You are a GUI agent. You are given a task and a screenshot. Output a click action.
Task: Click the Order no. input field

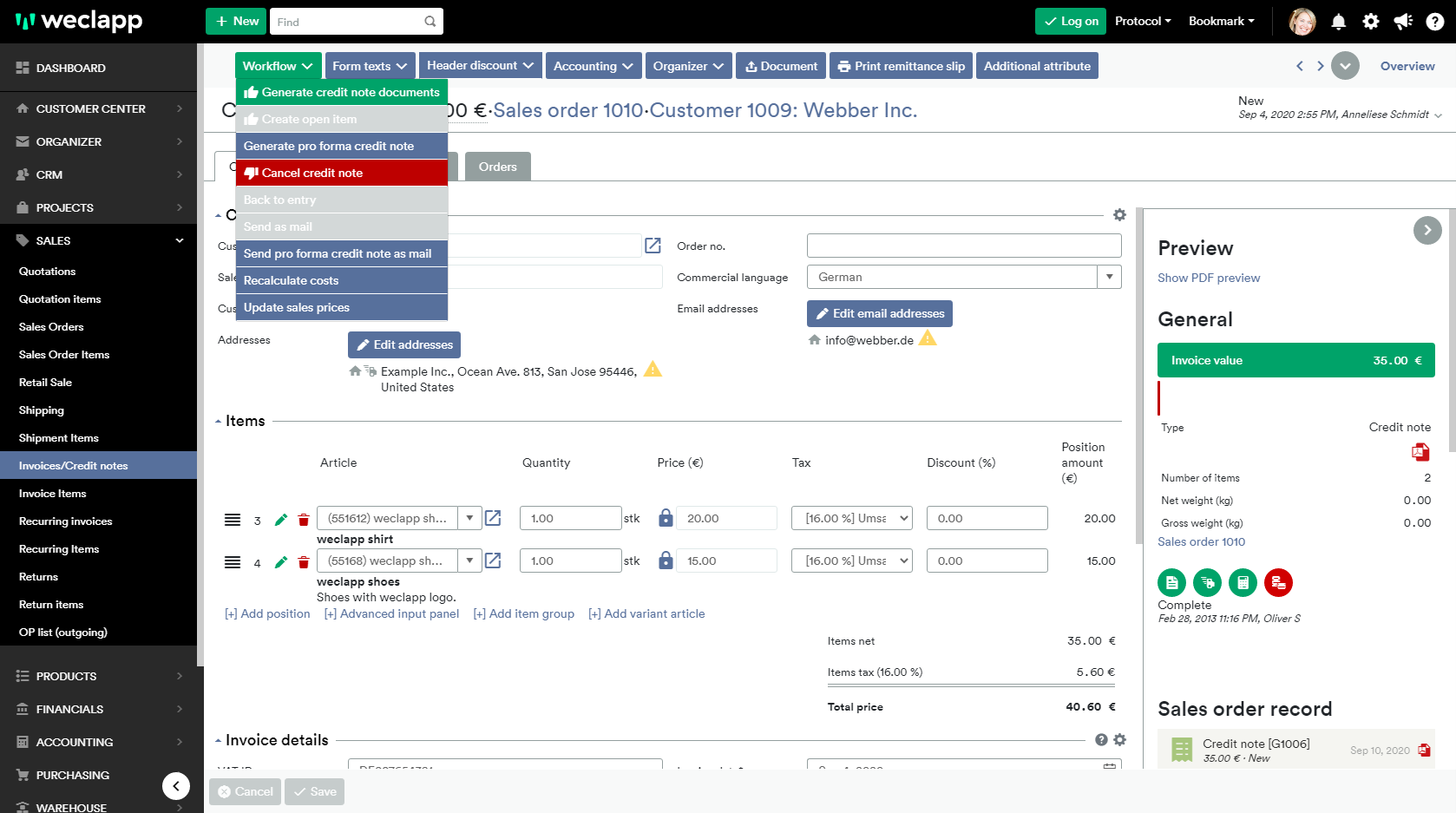[x=964, y=246]
